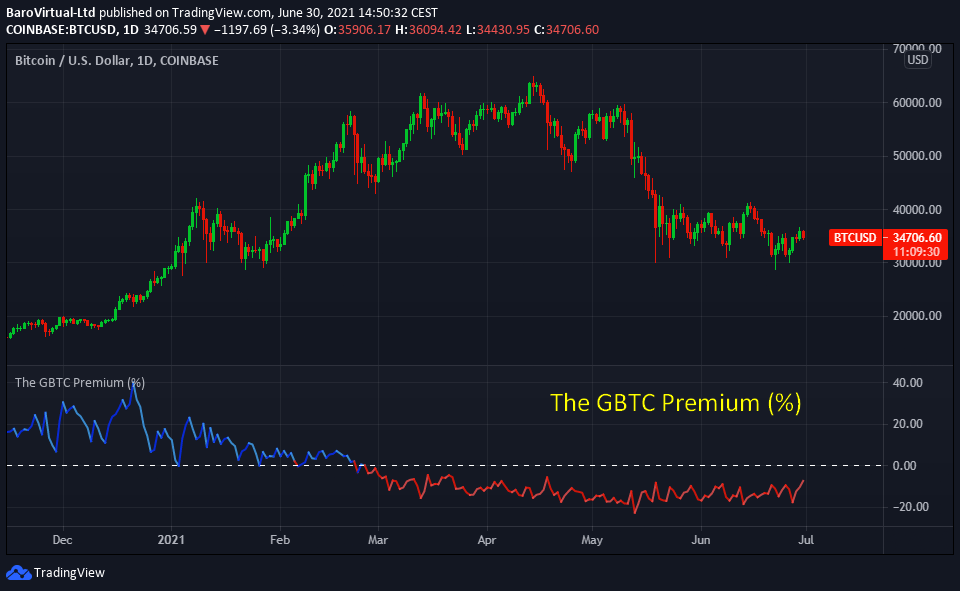Select the header close value after C:

(572, 29)
